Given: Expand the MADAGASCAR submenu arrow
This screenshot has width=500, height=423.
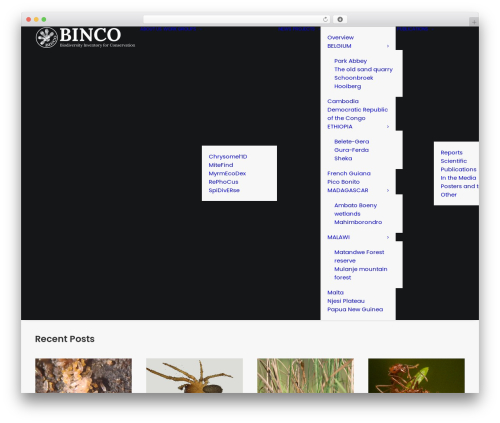Looking at the screenshot, I should [x=388, y=190].
